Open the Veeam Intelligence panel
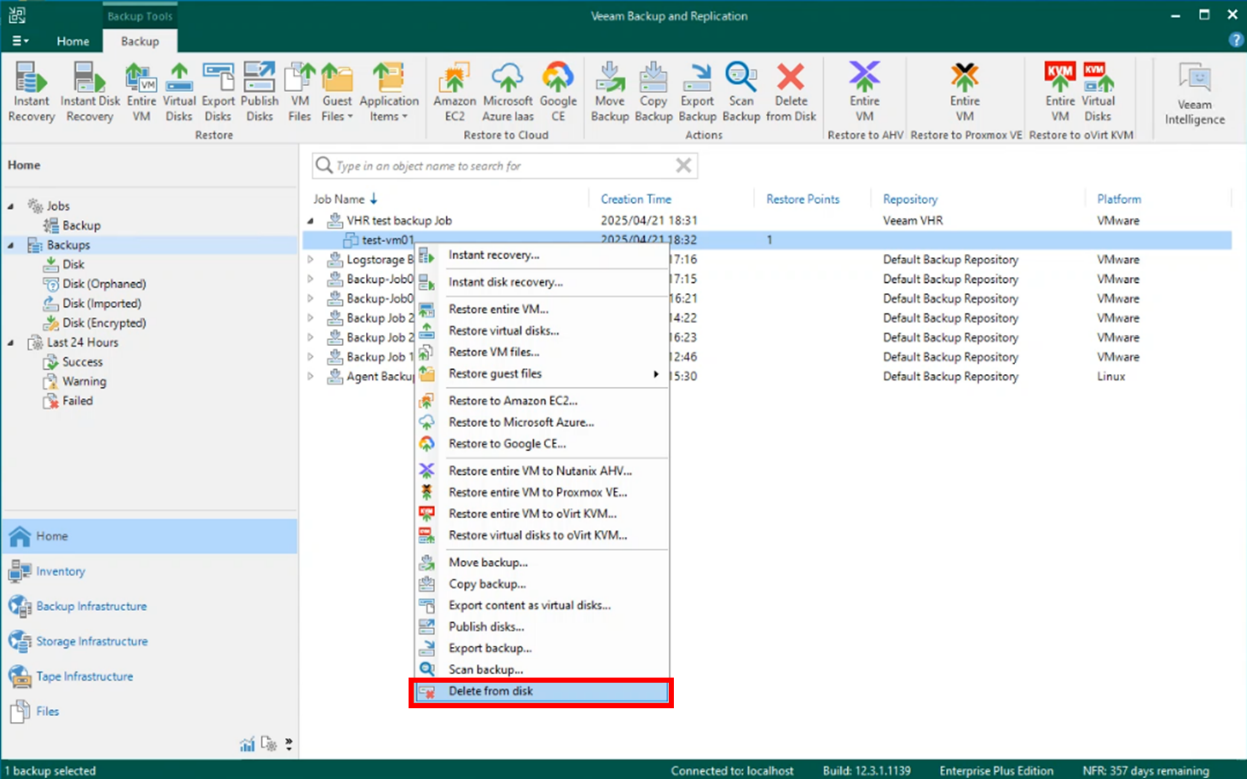Viewport: 1247px width, 779px height. point(1194,94)
